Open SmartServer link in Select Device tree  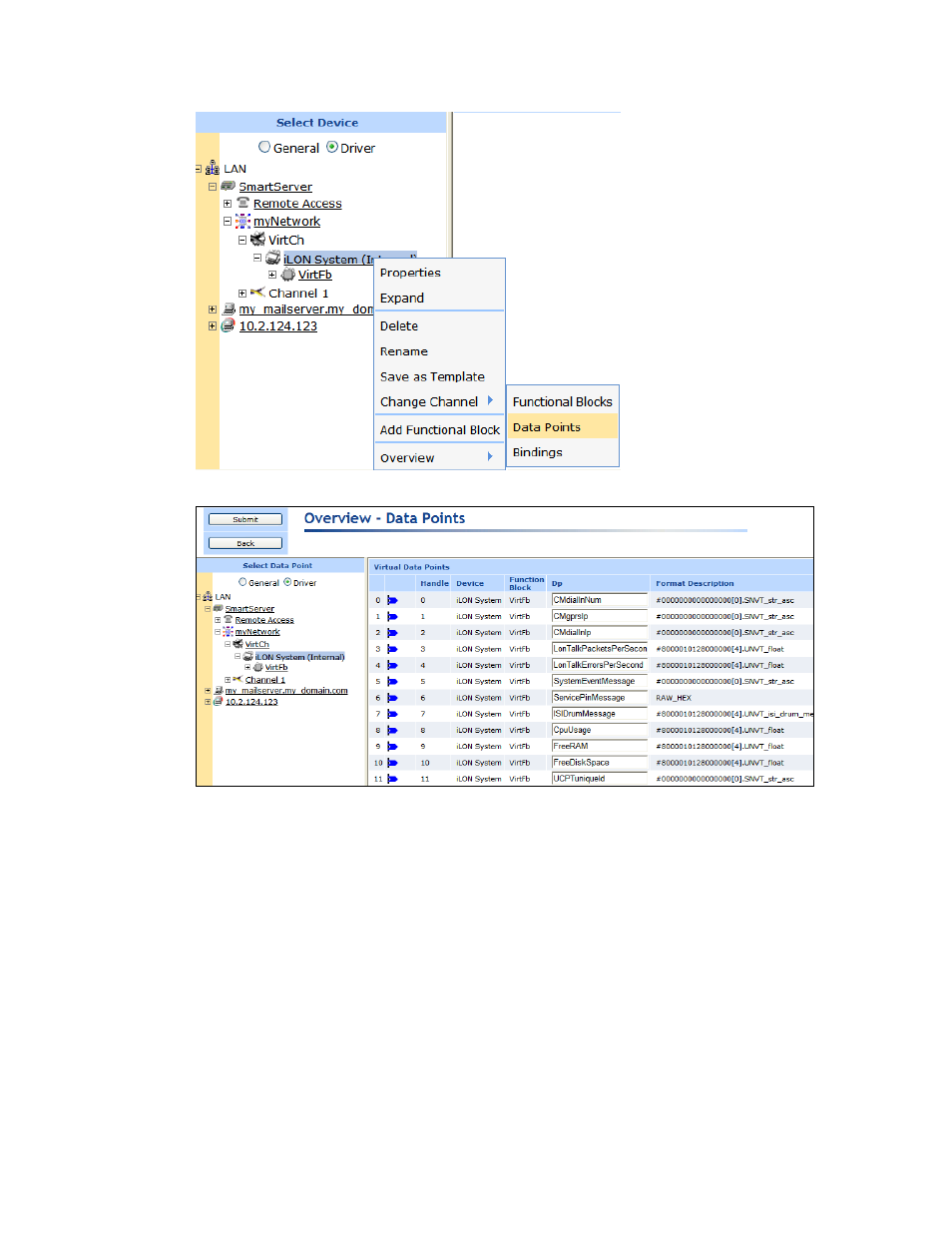(x=275, y=187)
